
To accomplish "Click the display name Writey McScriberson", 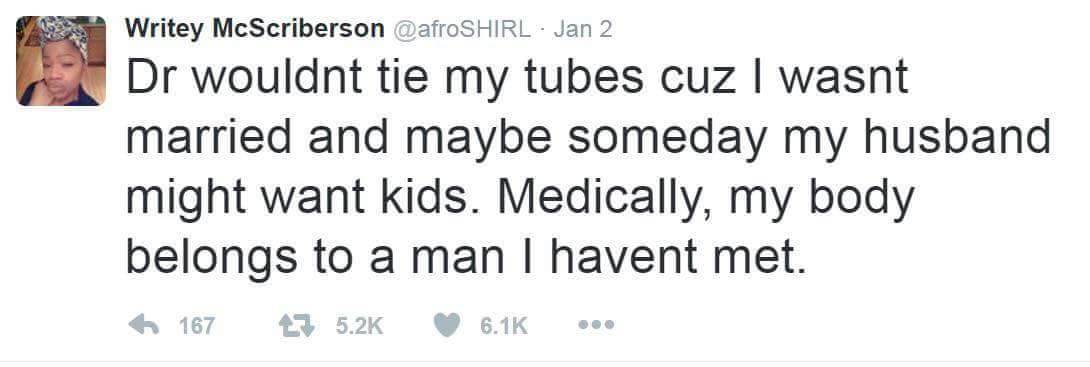I will click(254, 29).
